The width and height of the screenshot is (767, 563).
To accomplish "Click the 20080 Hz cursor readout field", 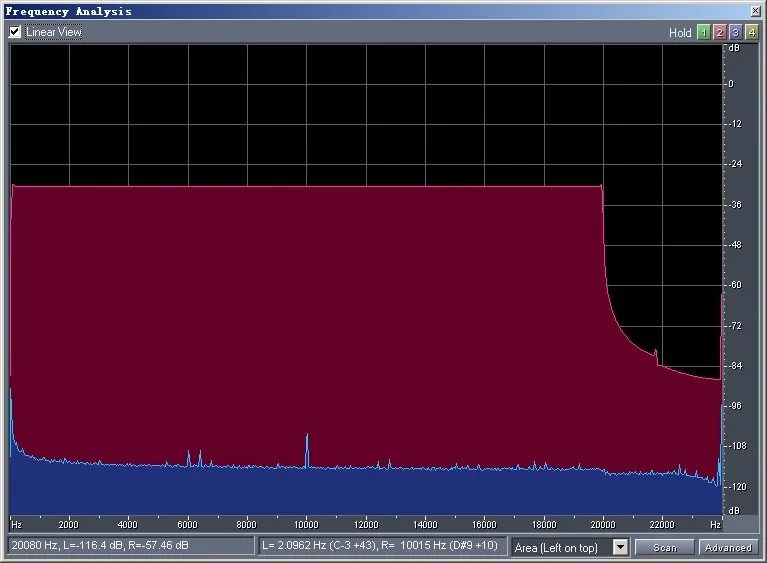I will point(131,545).
